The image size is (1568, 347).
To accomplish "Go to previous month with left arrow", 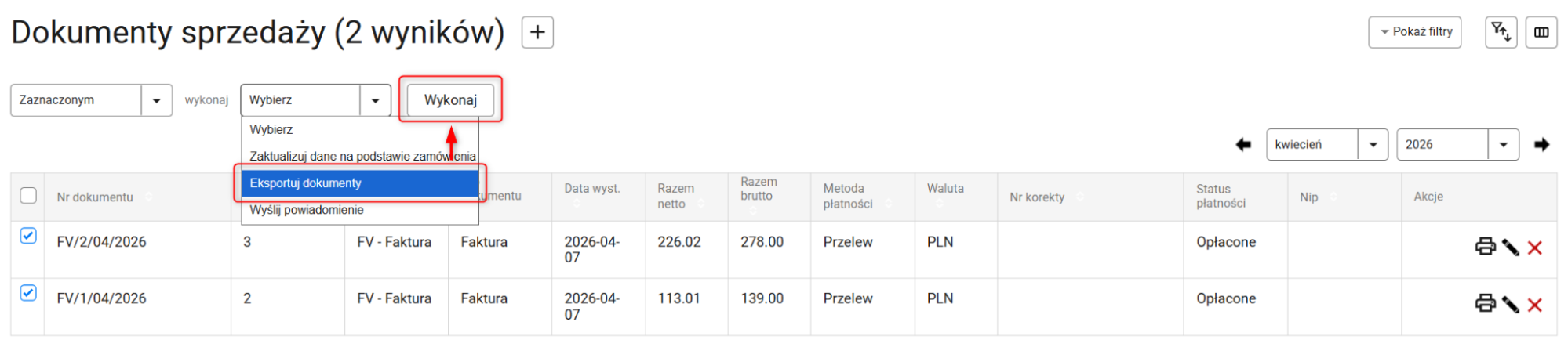I will coord(1243,145).
